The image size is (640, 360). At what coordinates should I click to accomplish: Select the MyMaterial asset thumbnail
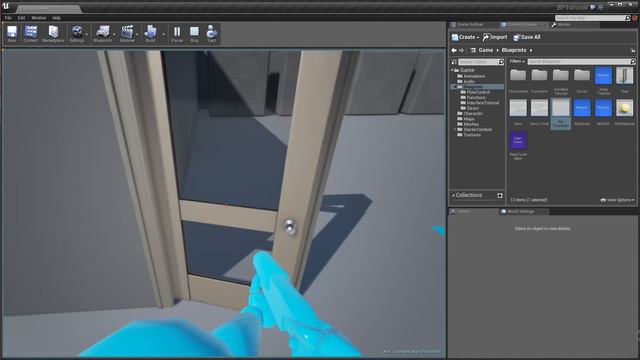pyautogui.click(x=624, y=108)
